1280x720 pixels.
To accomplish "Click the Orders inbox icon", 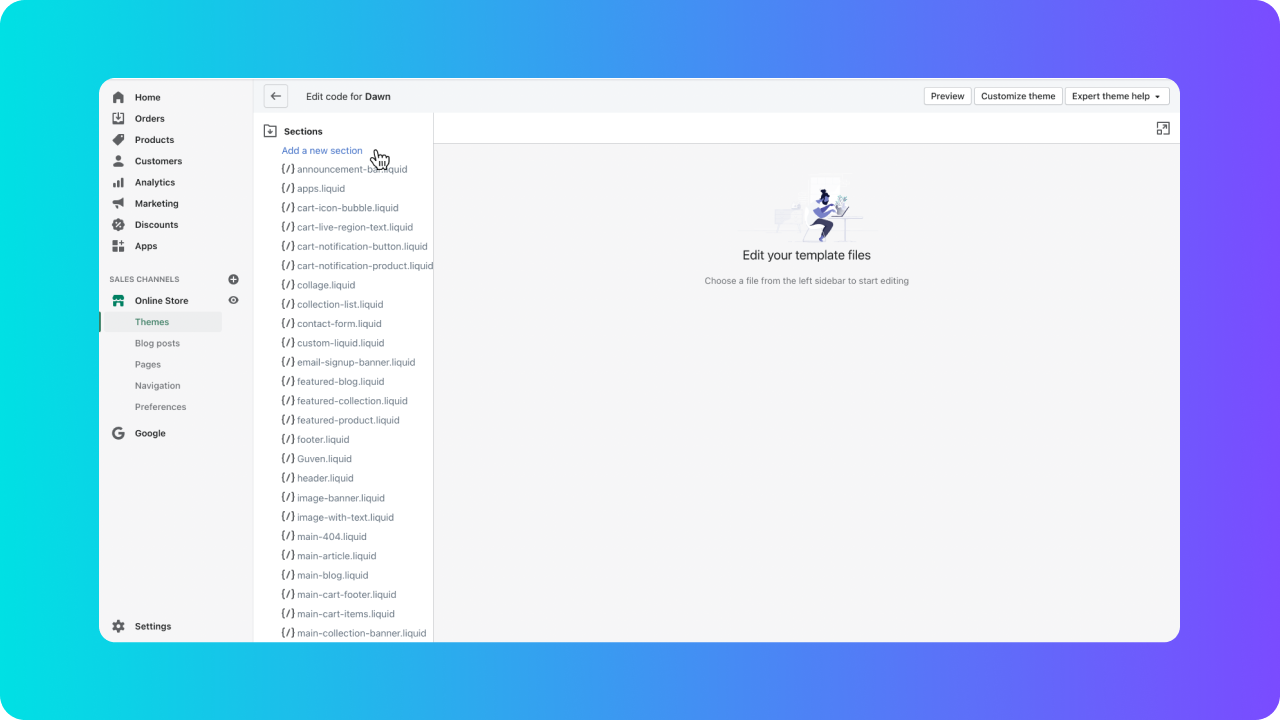I will pos(118,118).
